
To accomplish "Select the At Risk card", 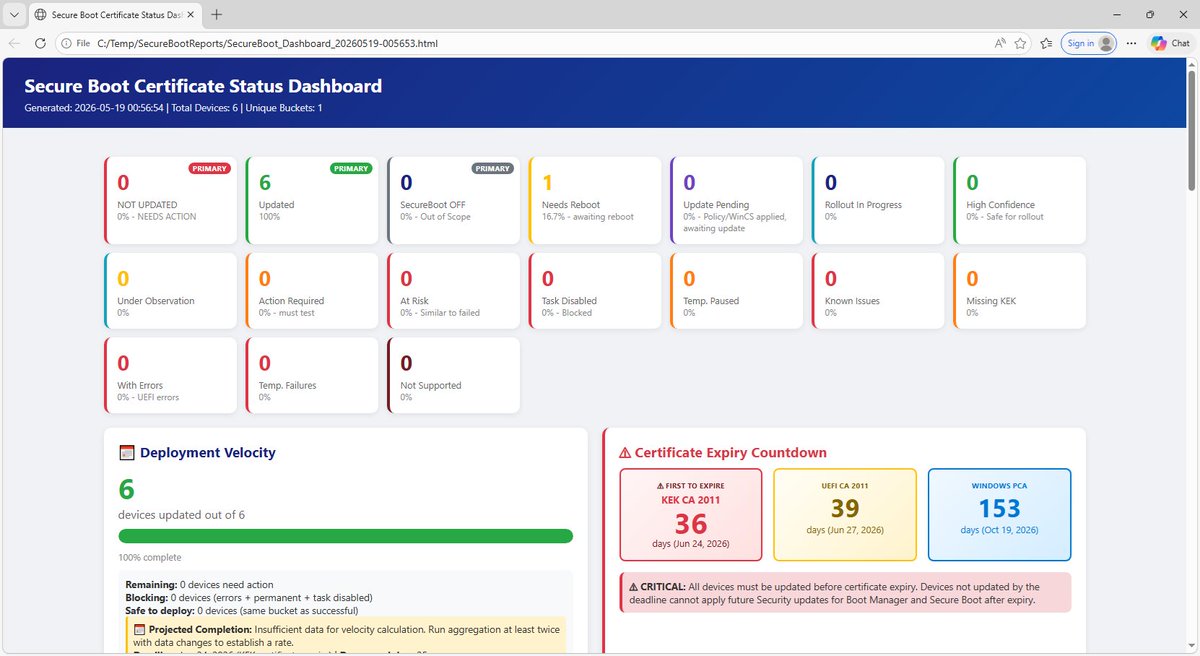I will (x=454, y=290).
